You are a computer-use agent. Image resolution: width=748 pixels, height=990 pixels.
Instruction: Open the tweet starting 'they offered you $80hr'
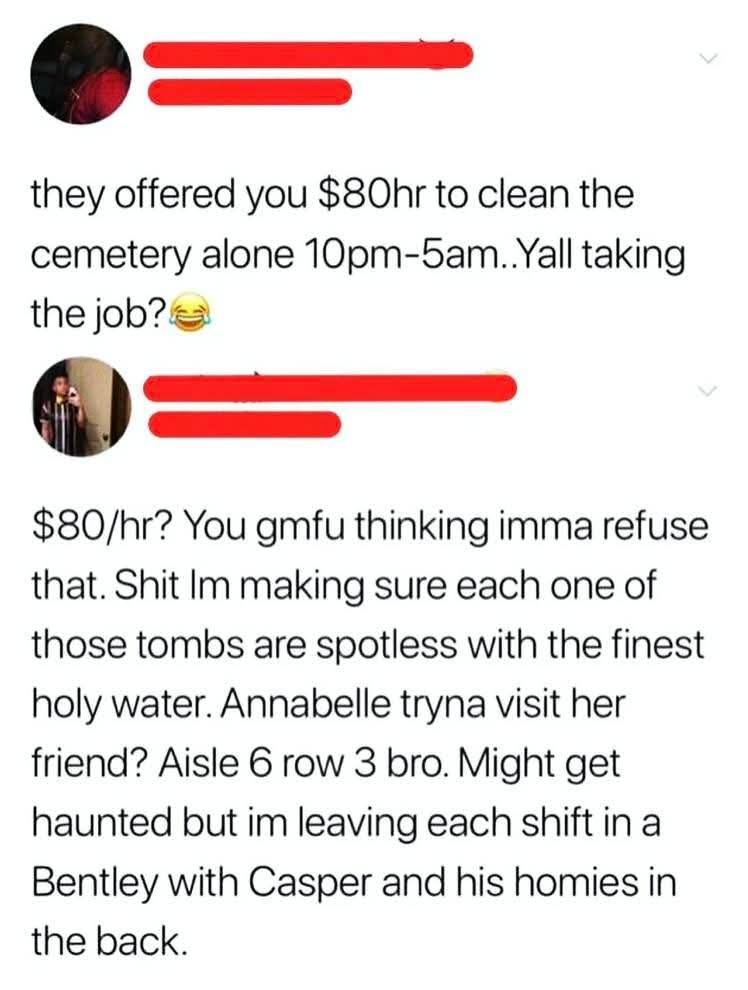coord(358,254)
